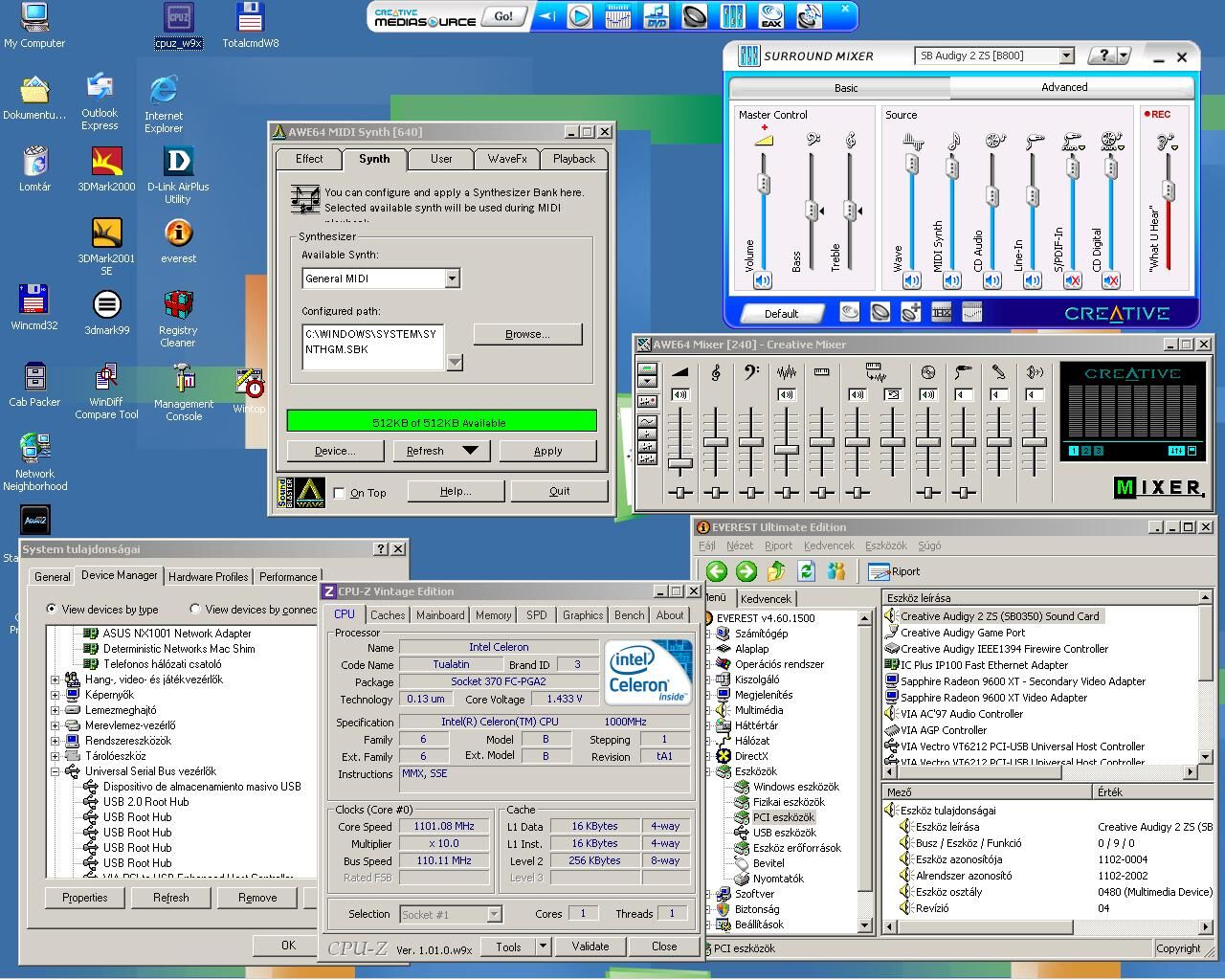
Task: Switch to Advanced tab in Surround Mixer
Action: [1064, 87]
